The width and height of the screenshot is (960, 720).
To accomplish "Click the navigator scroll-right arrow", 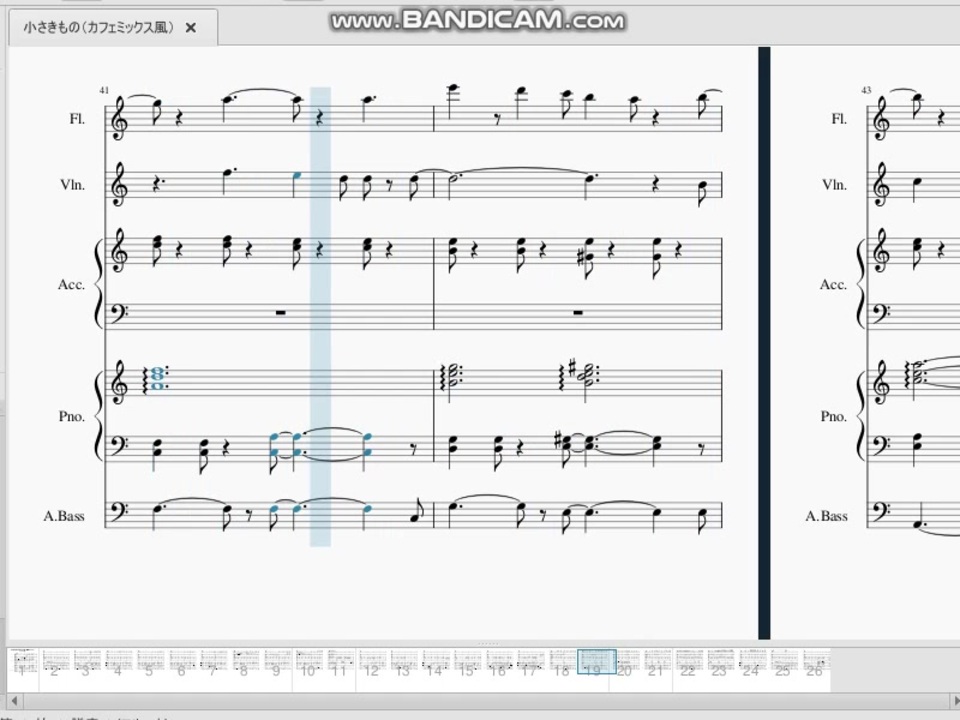I will click(x=956, y=700).
